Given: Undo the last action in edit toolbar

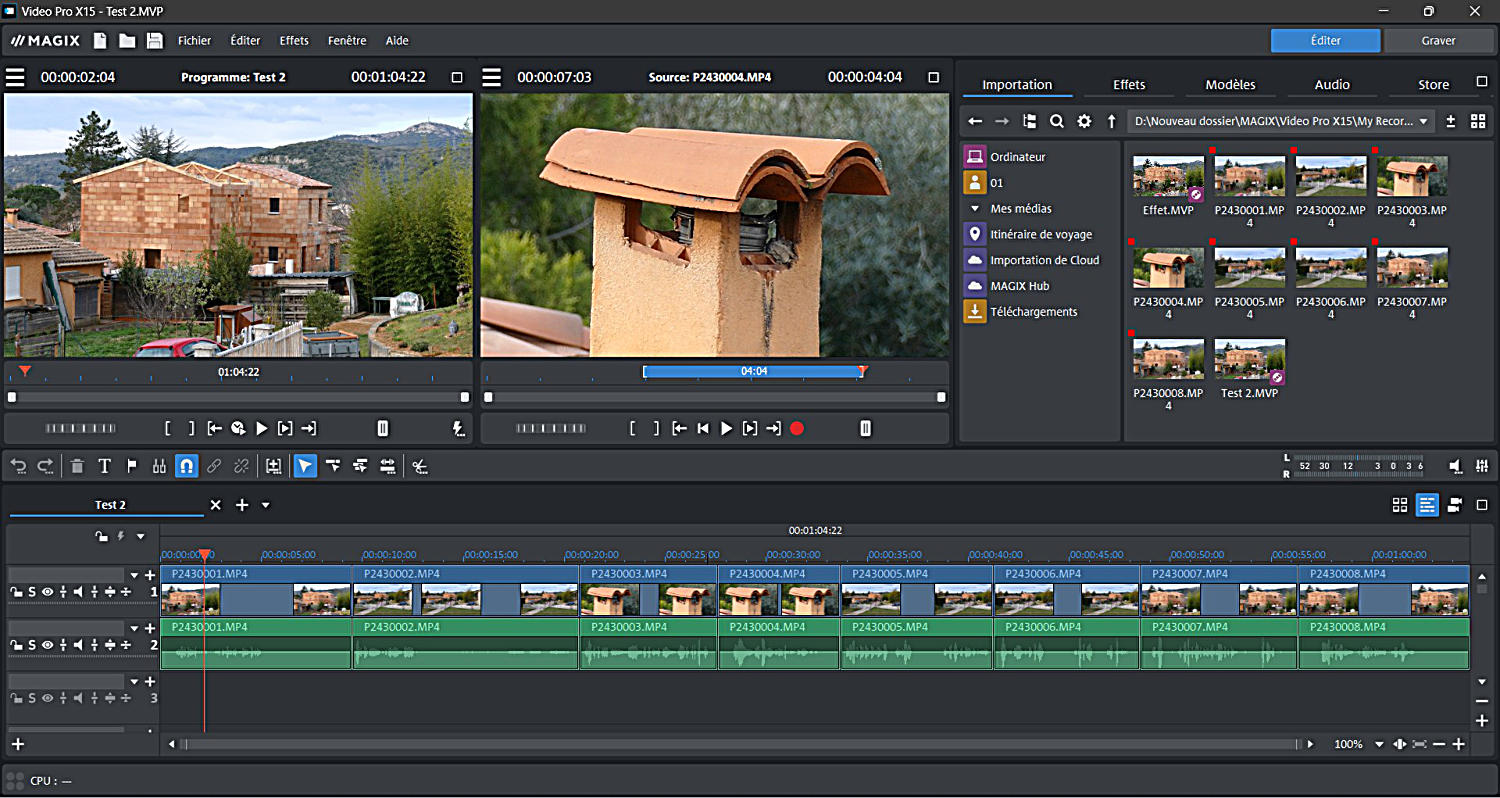Looking at the screenshot, I should [x=18, y=466].
